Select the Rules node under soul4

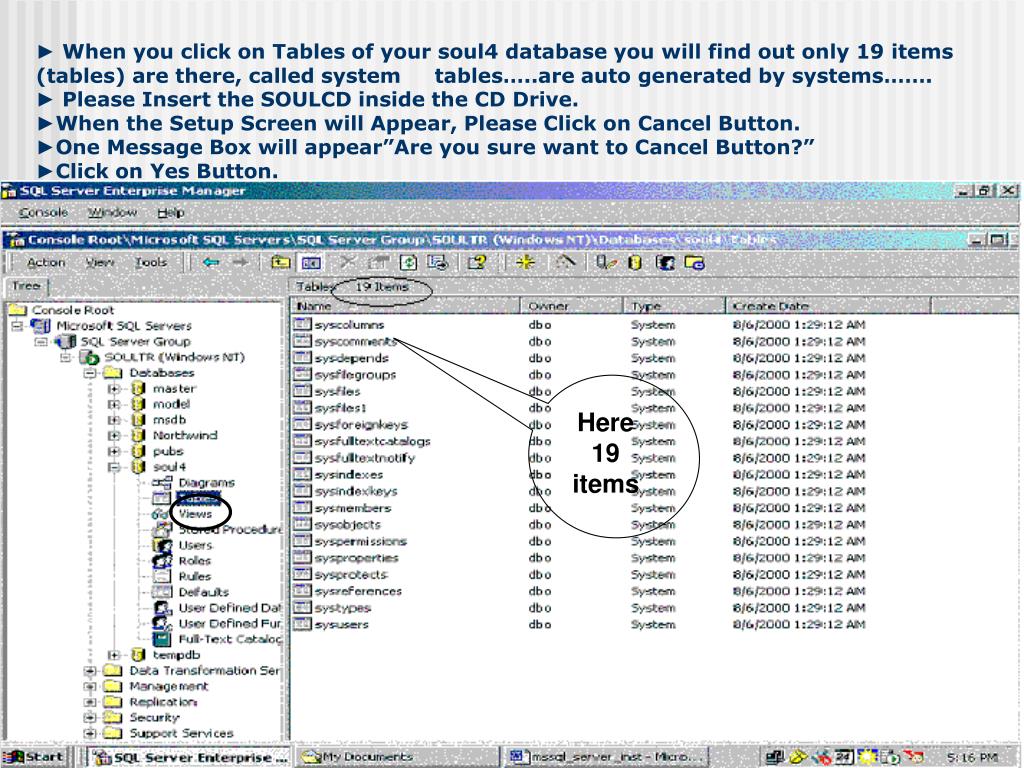pyautogui.click(x=195, y=577)
